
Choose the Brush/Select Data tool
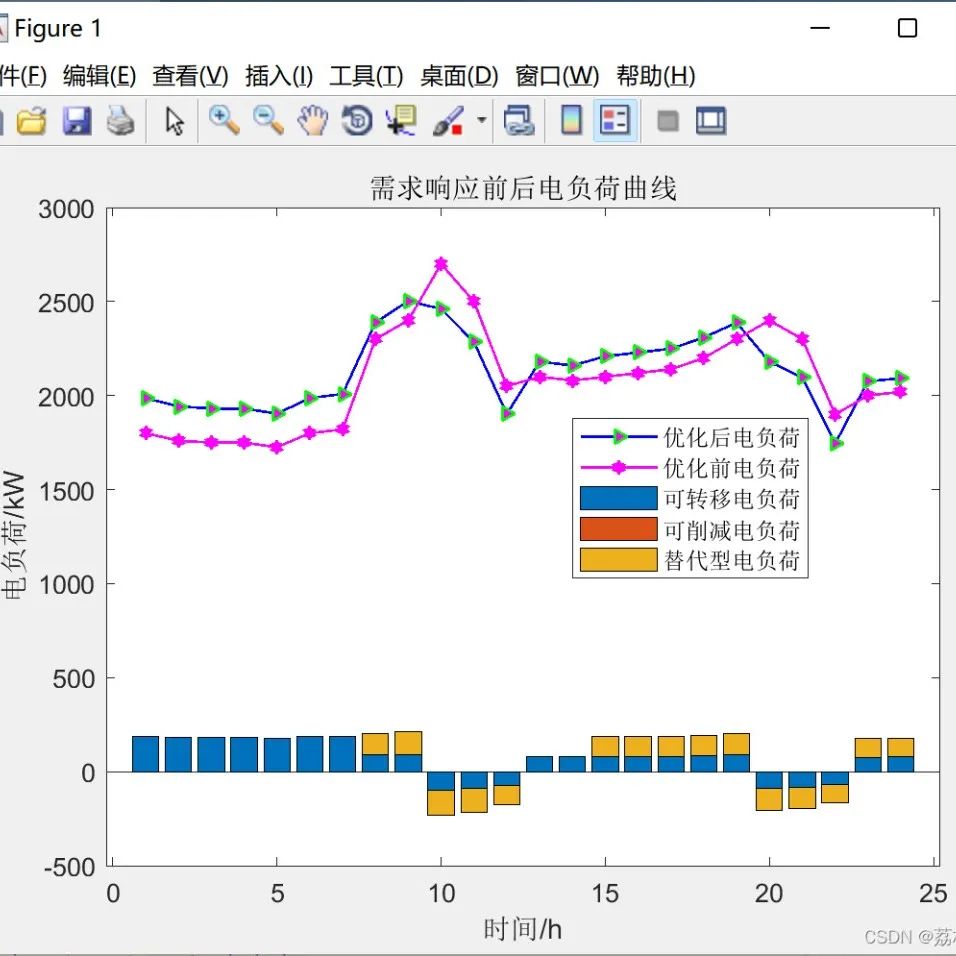point(448,120)
